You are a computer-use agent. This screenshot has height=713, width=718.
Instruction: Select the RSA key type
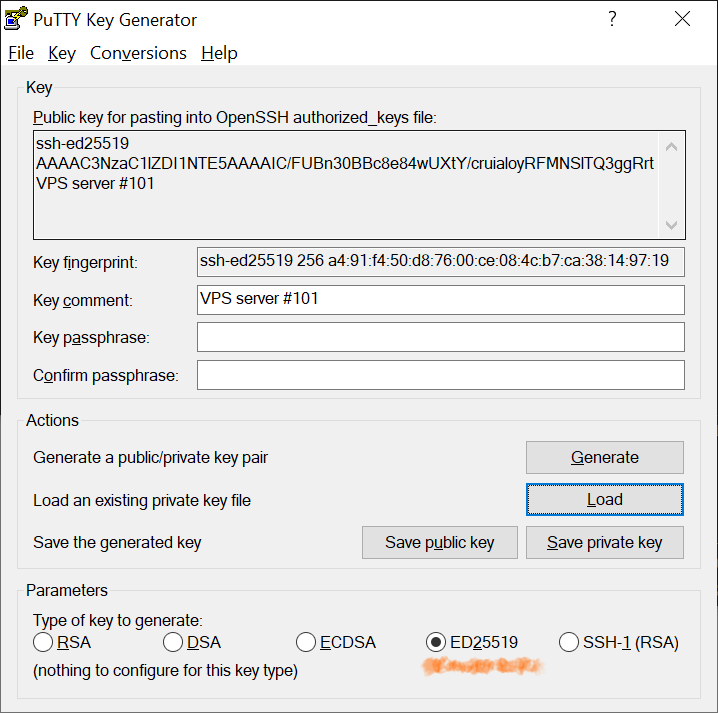coord(43,642)
